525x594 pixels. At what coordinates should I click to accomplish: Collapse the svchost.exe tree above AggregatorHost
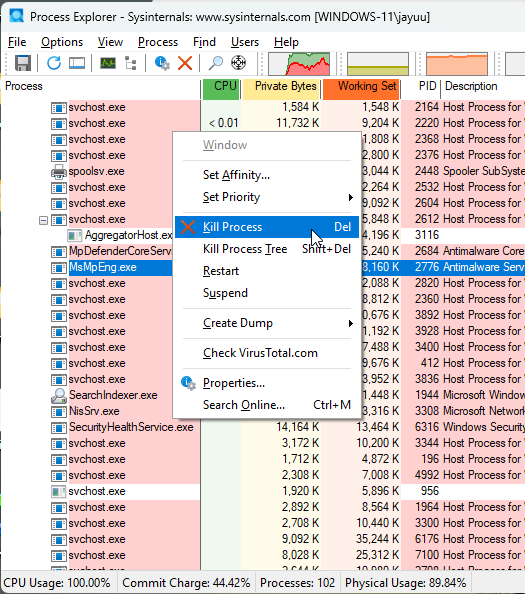pos(44,220)
